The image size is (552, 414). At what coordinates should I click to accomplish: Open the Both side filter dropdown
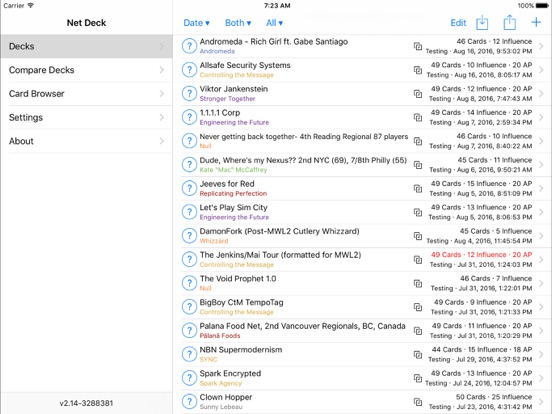(x=238, y=23)
